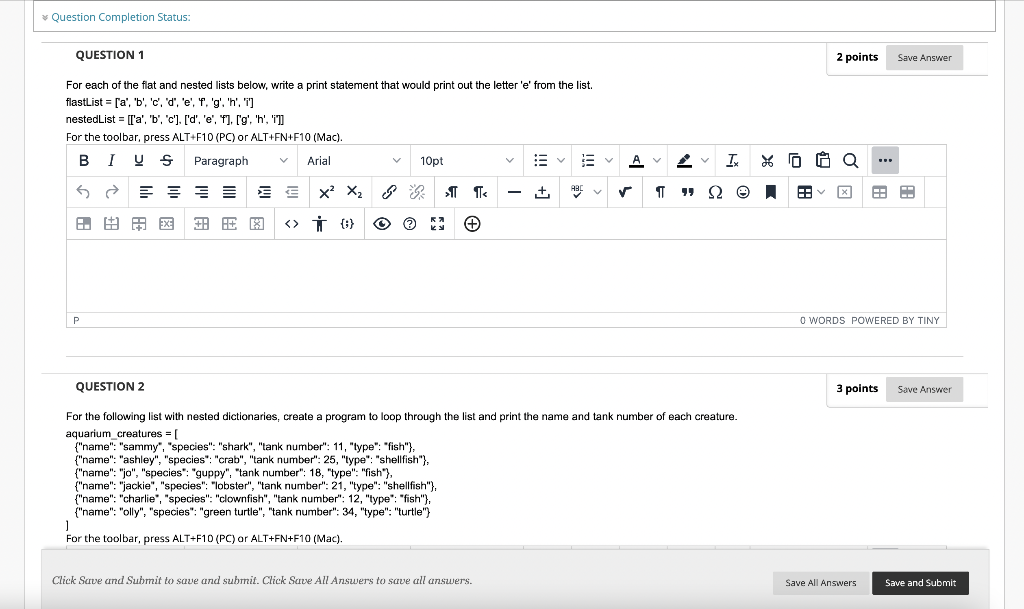Set left-to-right text direction
Screen dimensions: 1024x609
(x=451, y=192)
